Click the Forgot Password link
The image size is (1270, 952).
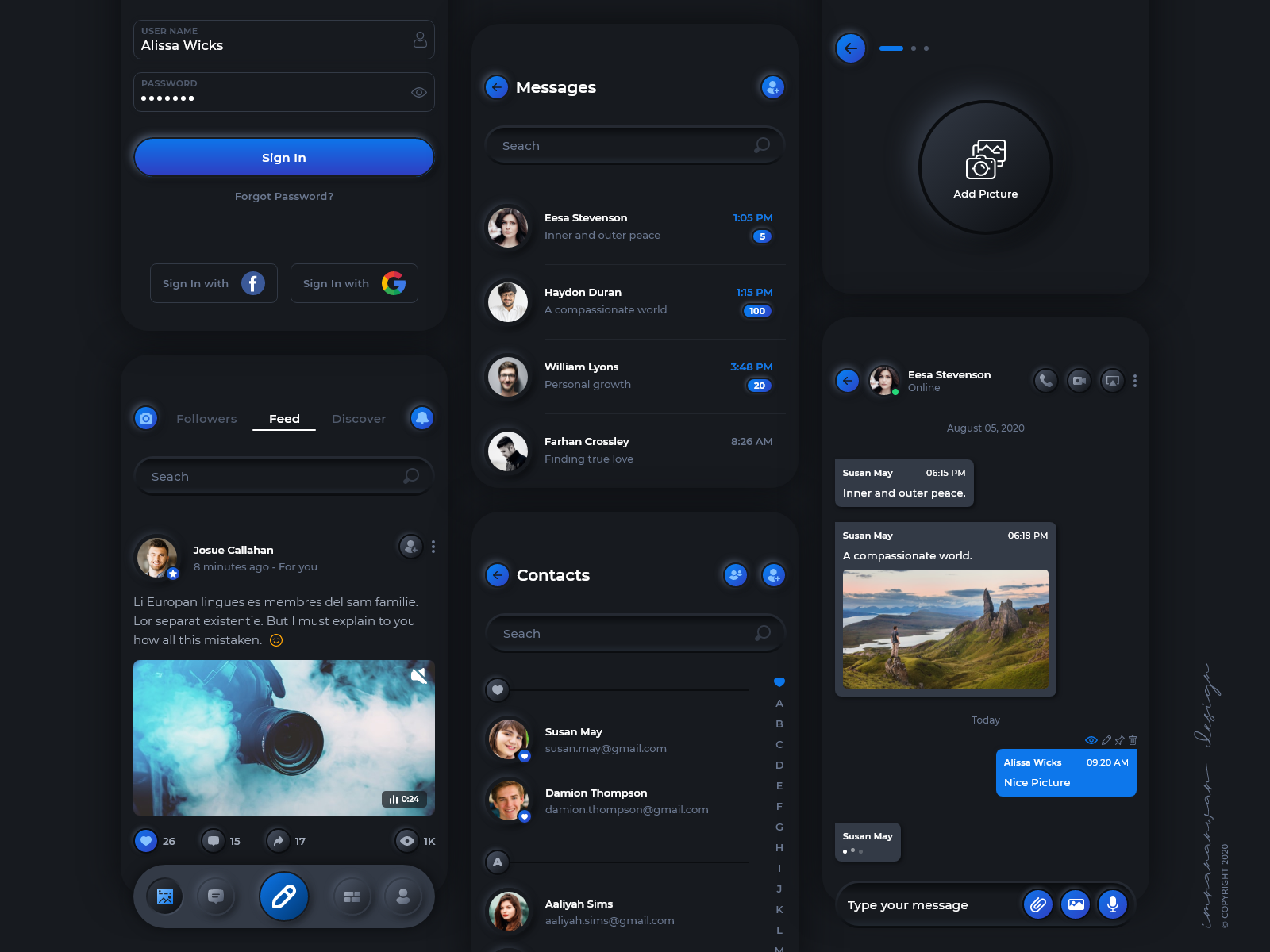click(283, 196)
